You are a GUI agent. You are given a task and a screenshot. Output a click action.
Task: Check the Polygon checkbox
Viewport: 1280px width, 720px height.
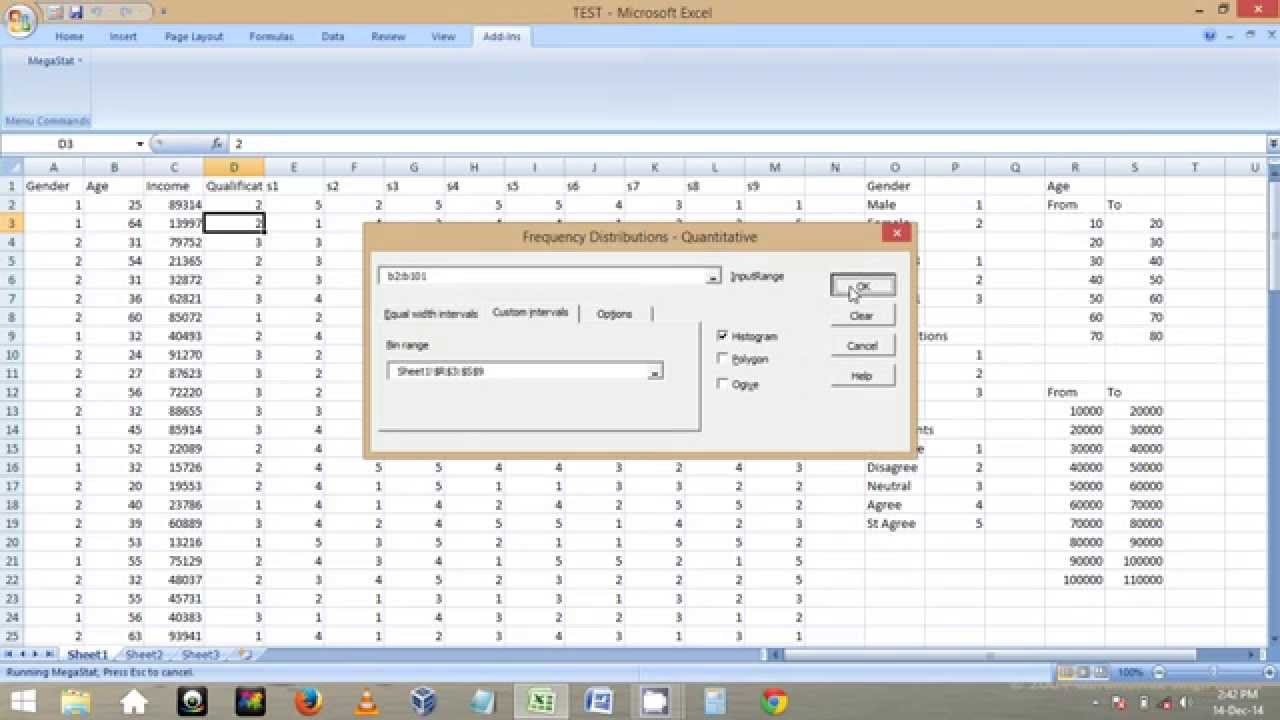722,359
